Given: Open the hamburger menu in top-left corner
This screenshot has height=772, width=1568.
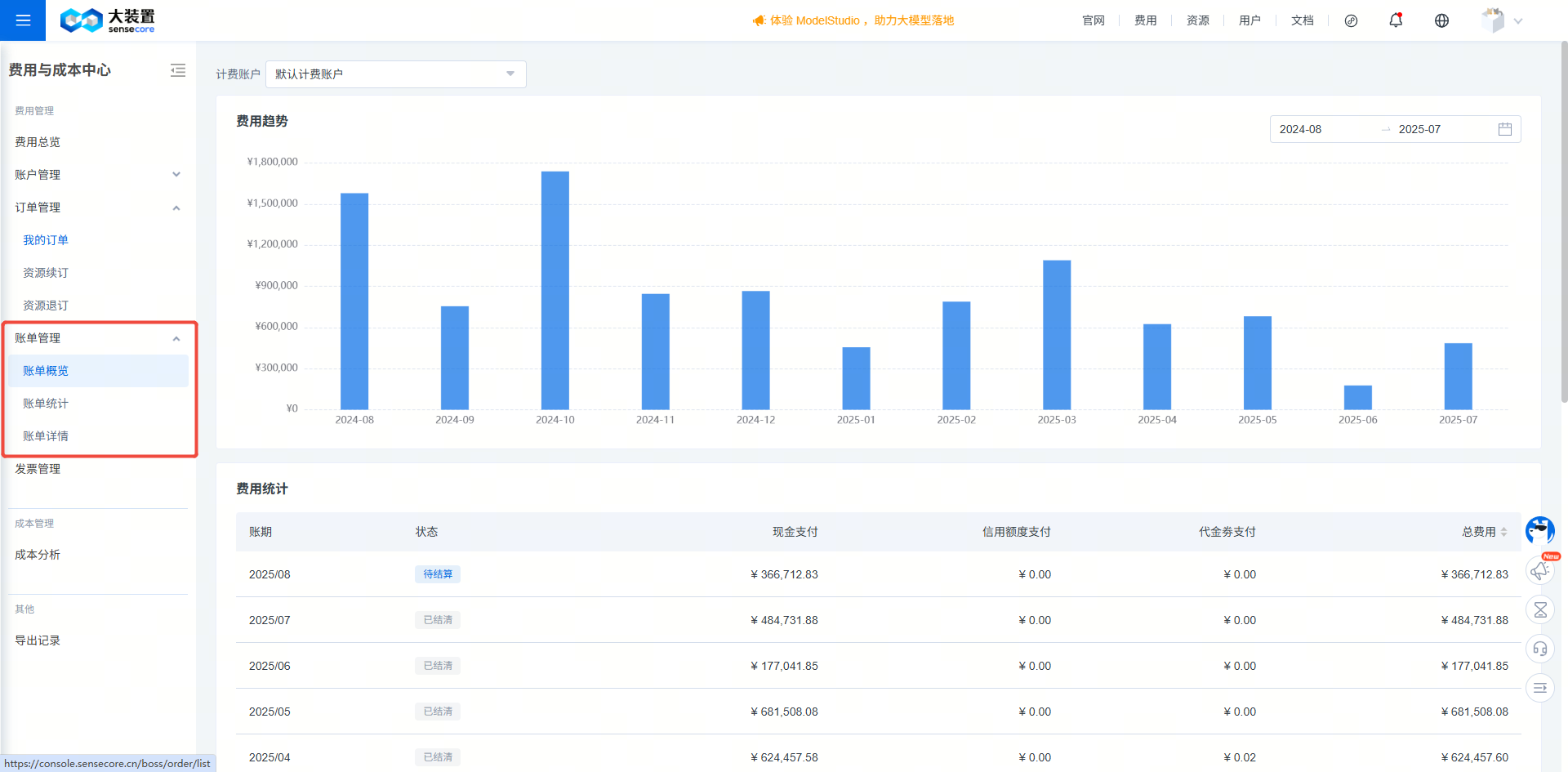Looking at the screenshot, I should (x=23, y=20).
